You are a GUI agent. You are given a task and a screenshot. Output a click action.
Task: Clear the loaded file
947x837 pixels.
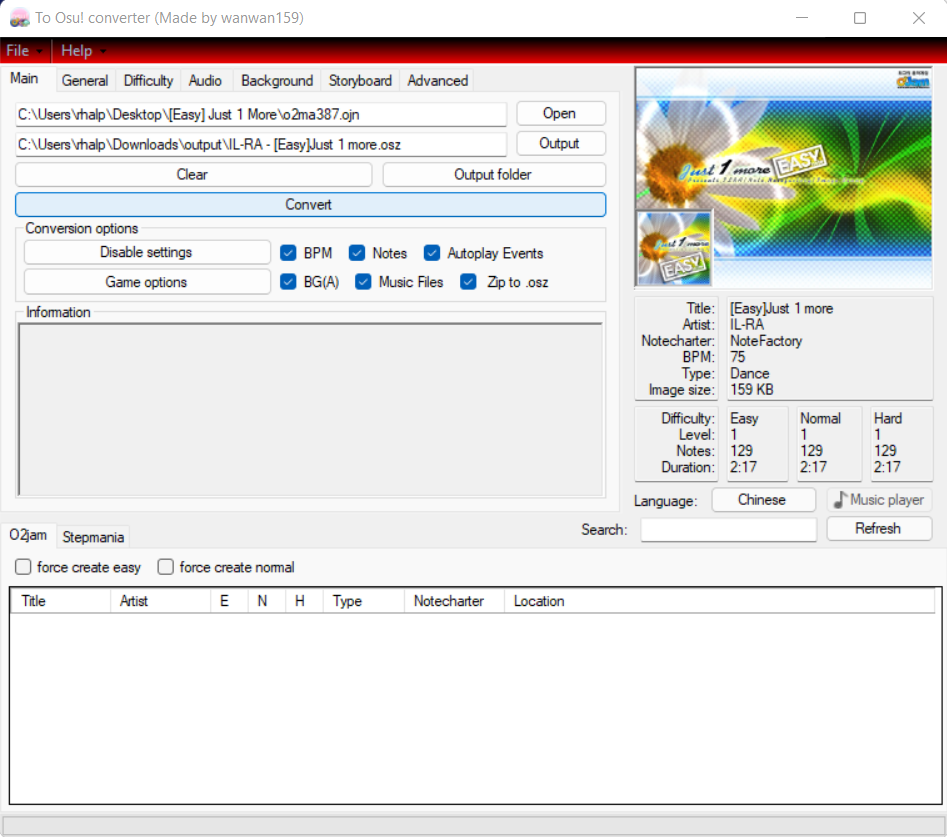point(193,175)
